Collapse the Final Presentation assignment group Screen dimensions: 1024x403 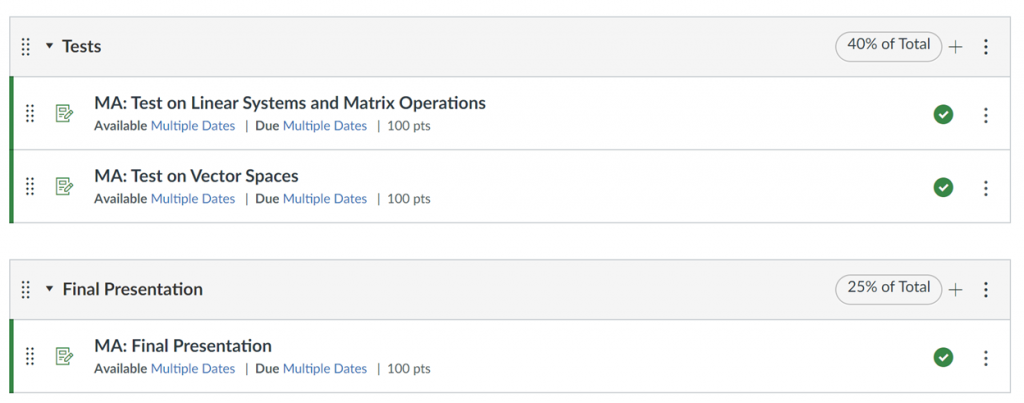[49, 289]
